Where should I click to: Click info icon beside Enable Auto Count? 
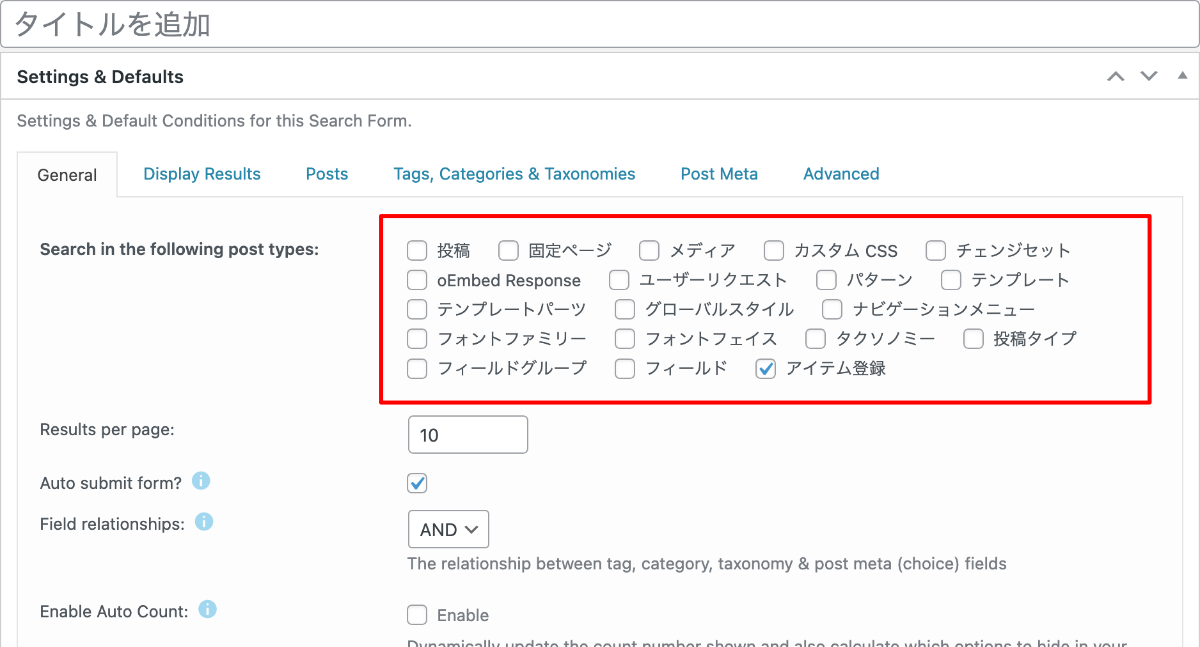[x=208, y=610]
